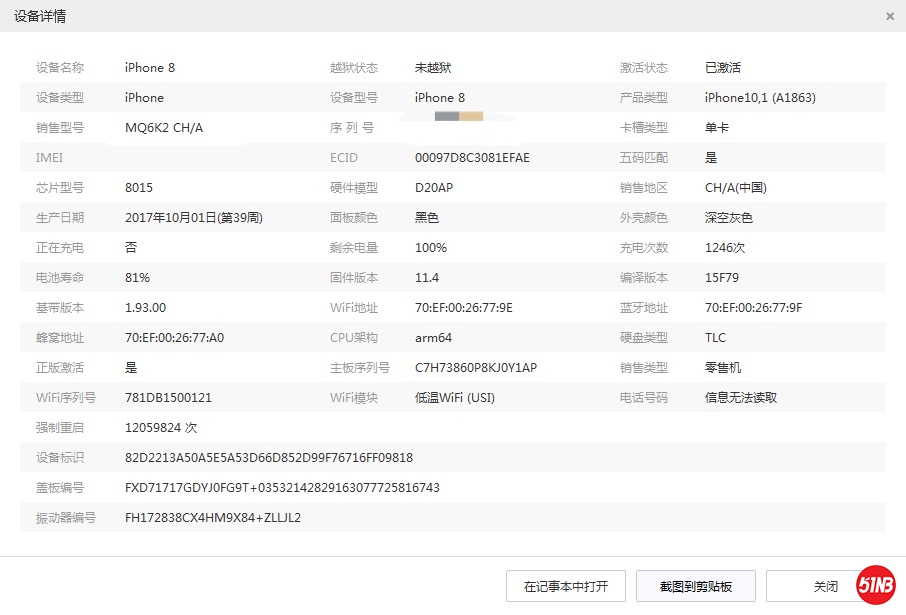The height and width of the screenshot is (615, 906).
Task: Click the 在记事本中打开 button
Action: click(x=566, y=586)
